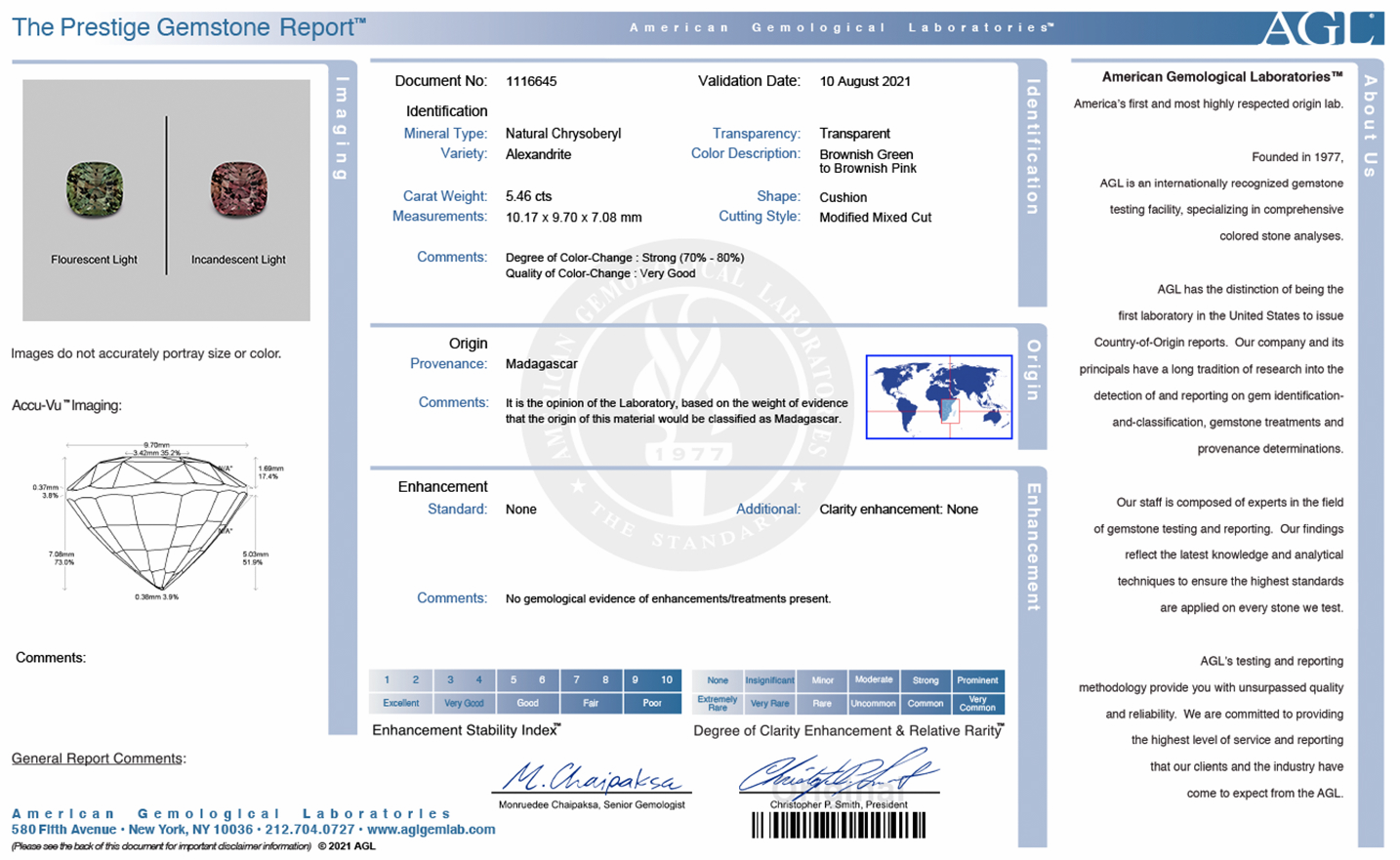Screen dimensions: 1400x860
Task: Click the barcode below the president's signature
Action: (x=839, y=825)
